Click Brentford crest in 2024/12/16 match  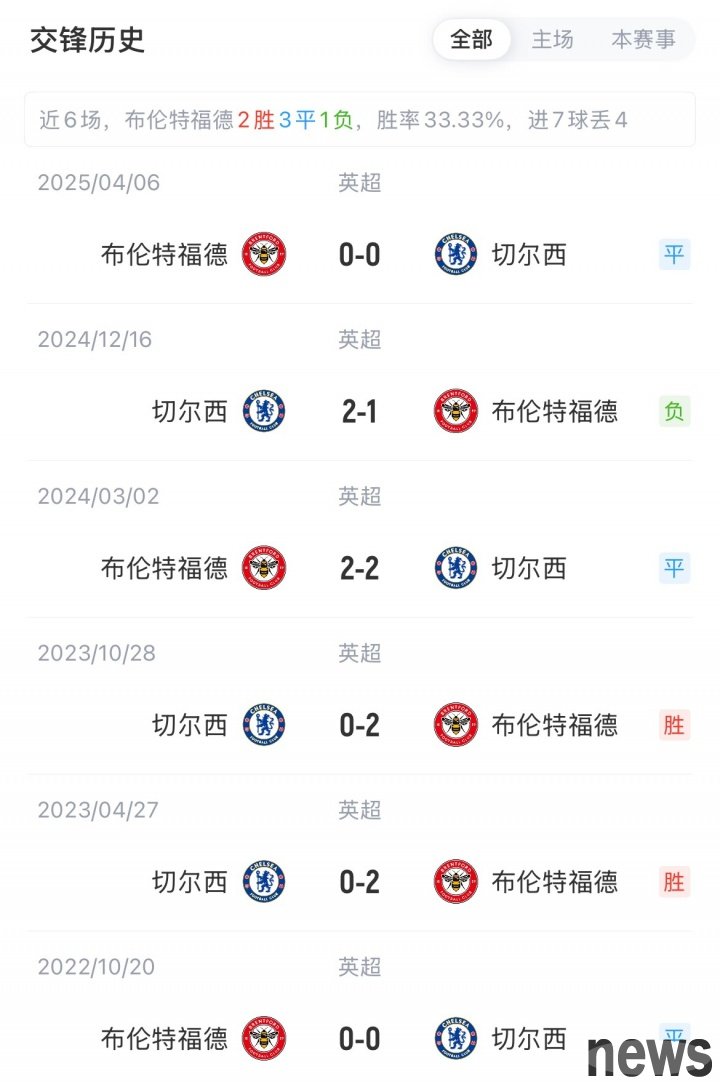pos(456,411)
